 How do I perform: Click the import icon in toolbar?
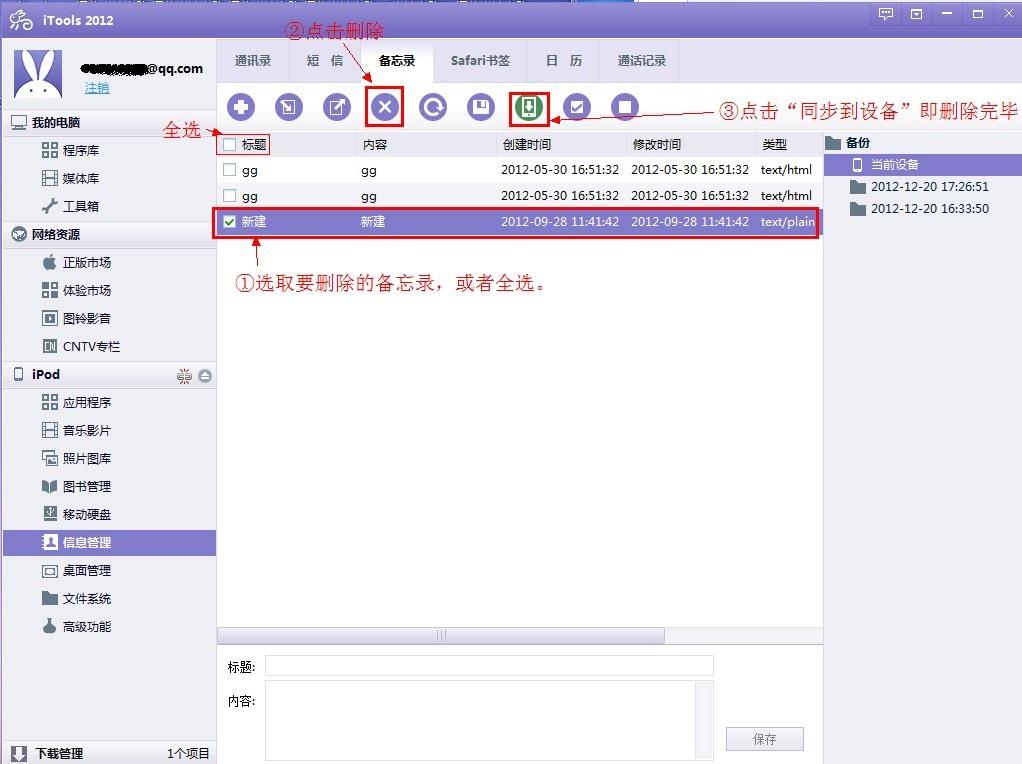[289, 107]
